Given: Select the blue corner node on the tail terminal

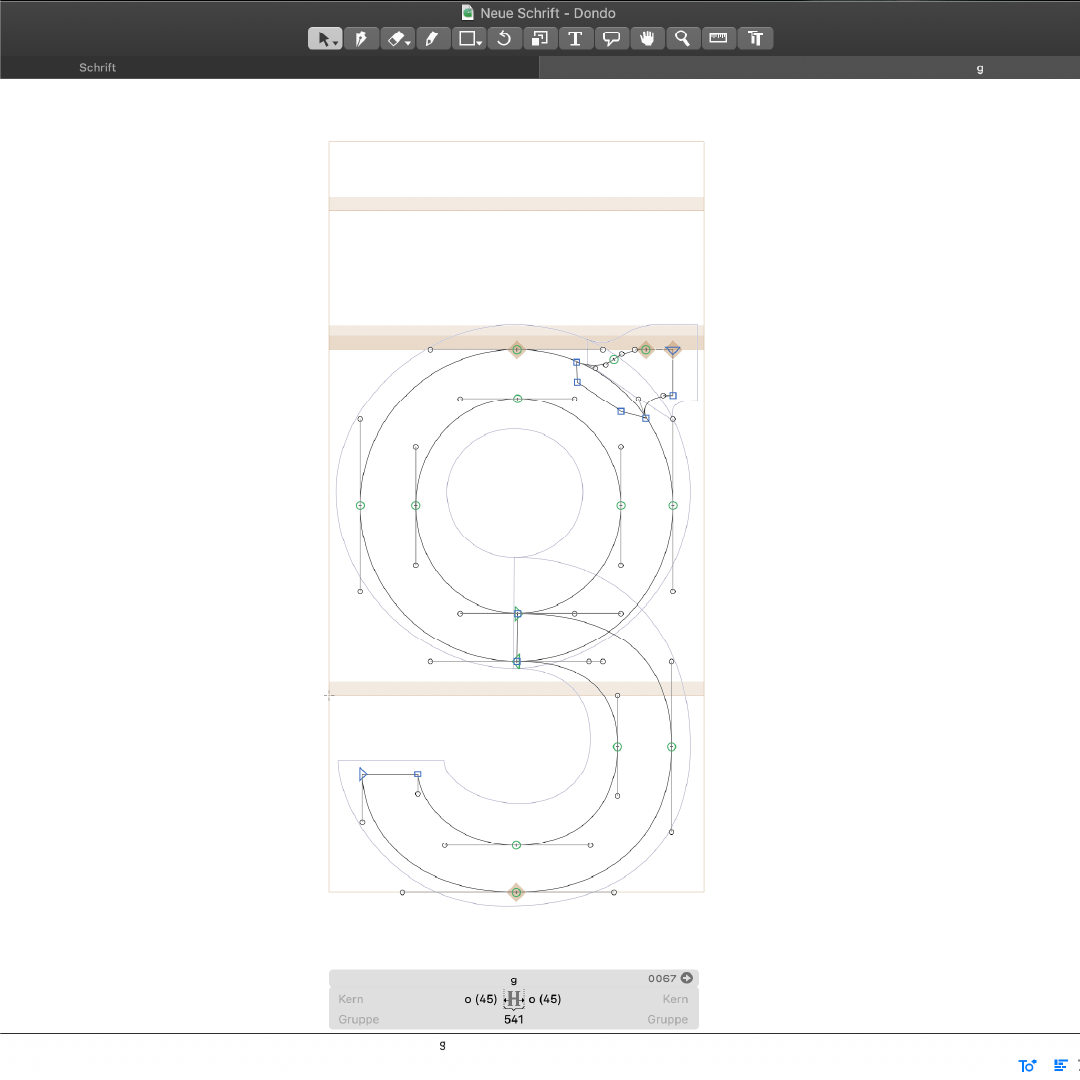Looking at the screenshot, I should [x=417, y=774].
